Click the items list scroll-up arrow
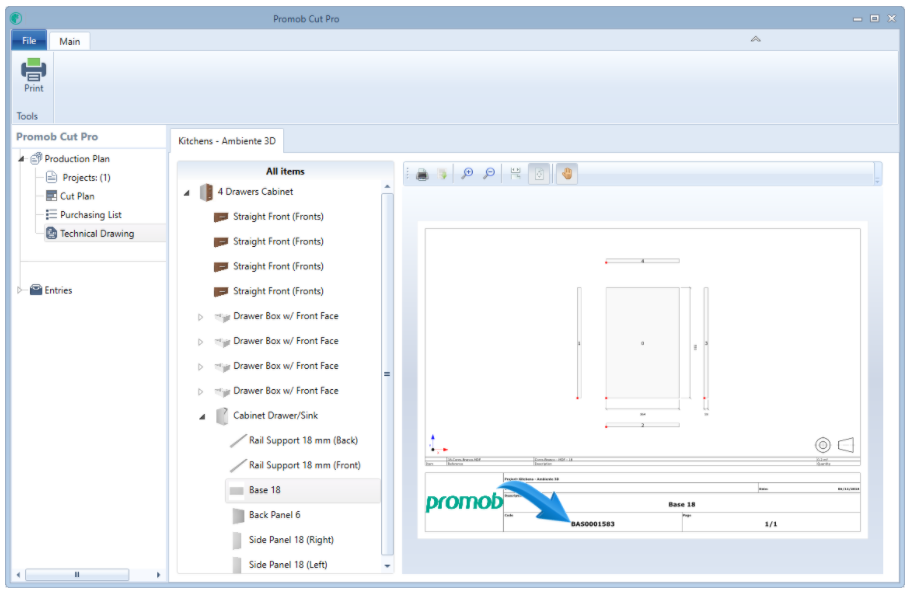This screenshot has width=914, height=593. click(387, 187)
